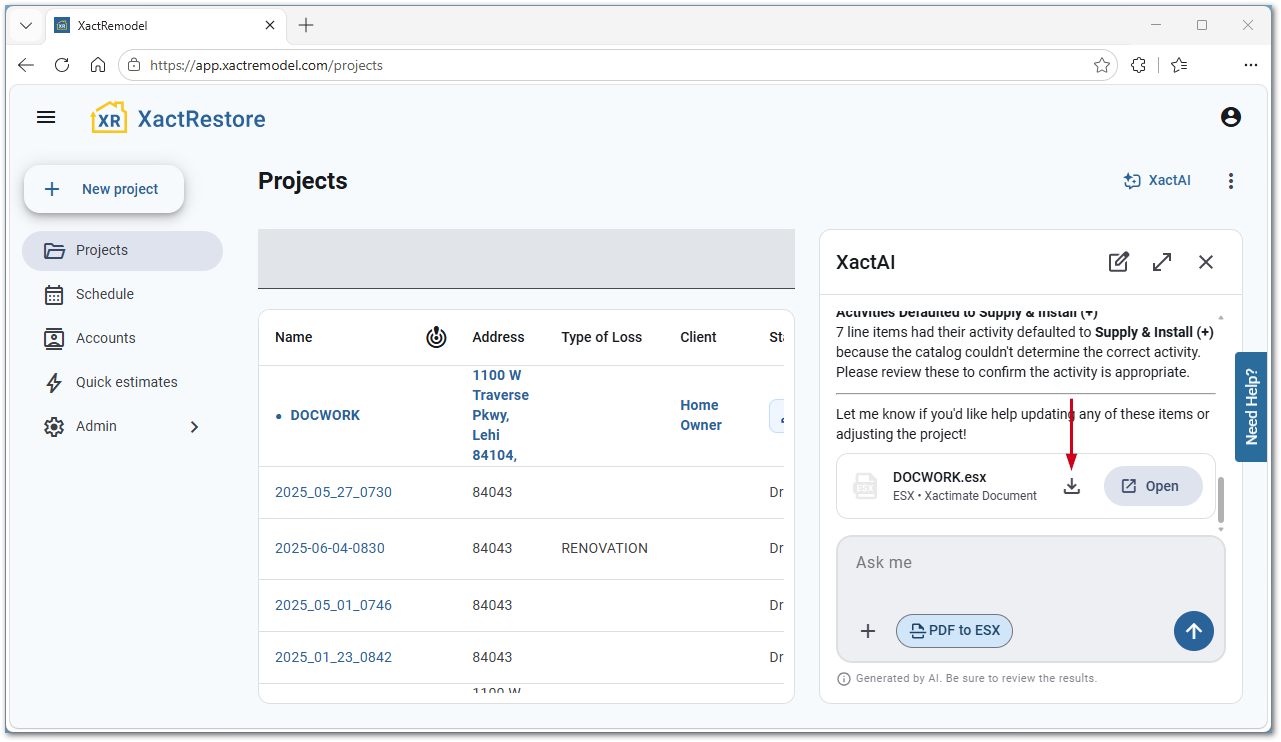
Task: Open the browser extensions puzzle icon
Action: [1138, 65]
